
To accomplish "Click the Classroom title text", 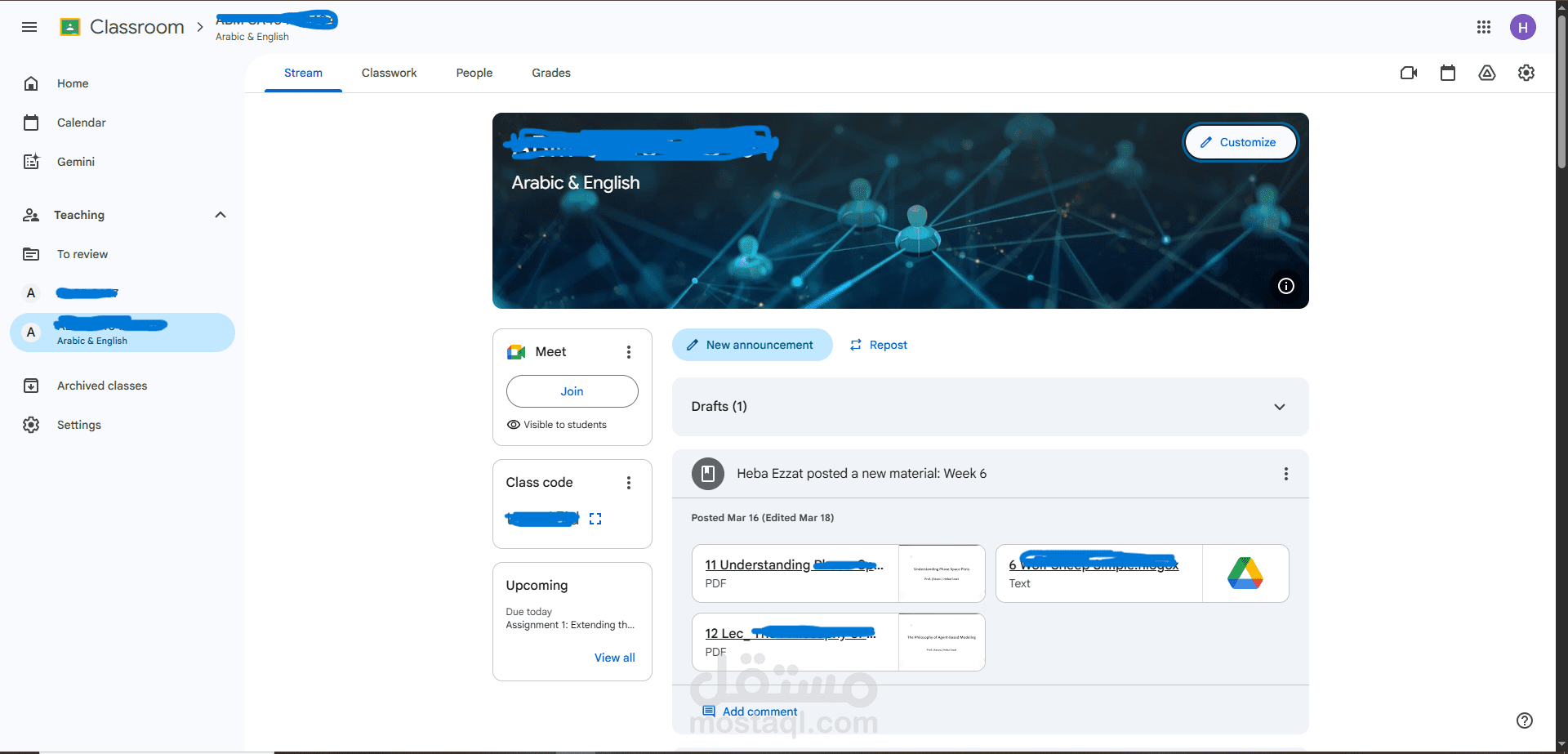I will coord(137,27).
